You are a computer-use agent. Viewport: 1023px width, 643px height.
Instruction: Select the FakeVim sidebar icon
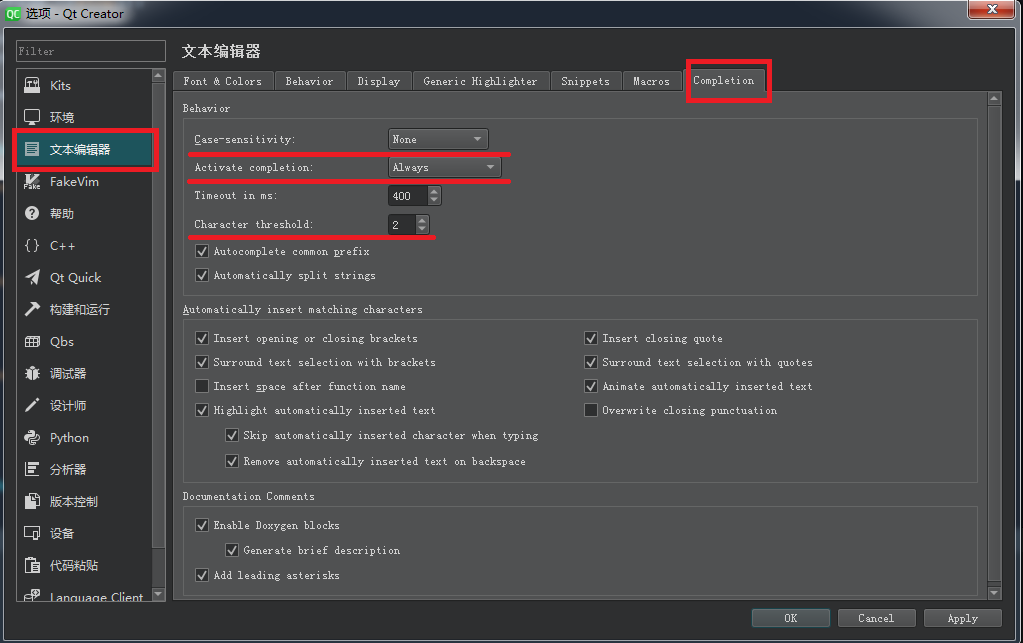coord(32,181)
